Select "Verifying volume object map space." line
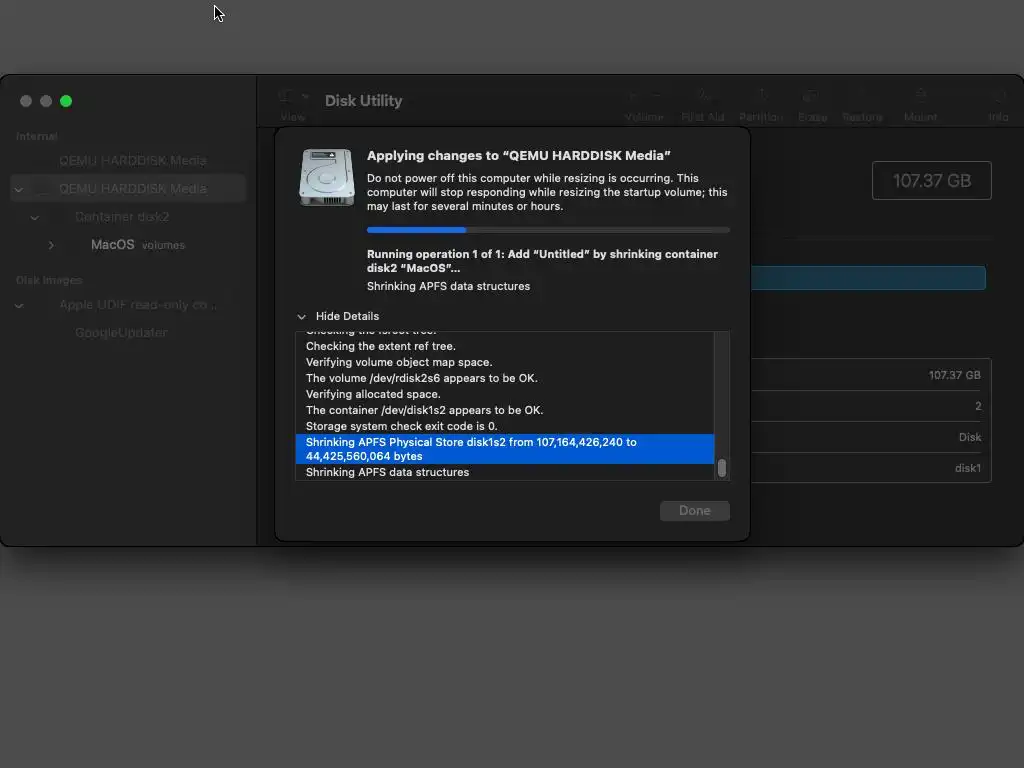The width and height of the screenshot is (1024, 768). point(399,362)
